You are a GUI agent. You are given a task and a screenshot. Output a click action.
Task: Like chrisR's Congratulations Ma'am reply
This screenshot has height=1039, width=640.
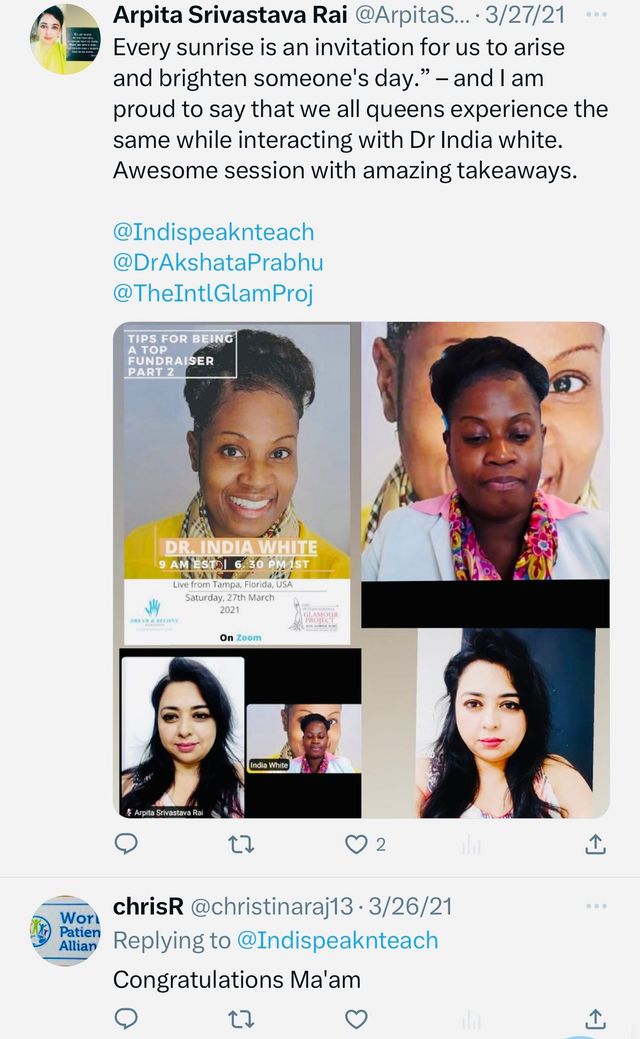(x=356, y=1018)
